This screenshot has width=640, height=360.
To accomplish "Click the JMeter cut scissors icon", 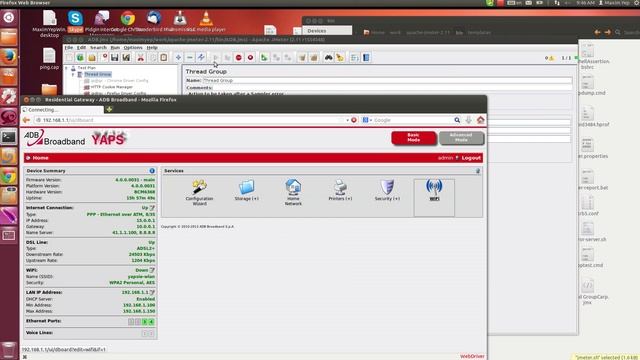I will [140, 58].
